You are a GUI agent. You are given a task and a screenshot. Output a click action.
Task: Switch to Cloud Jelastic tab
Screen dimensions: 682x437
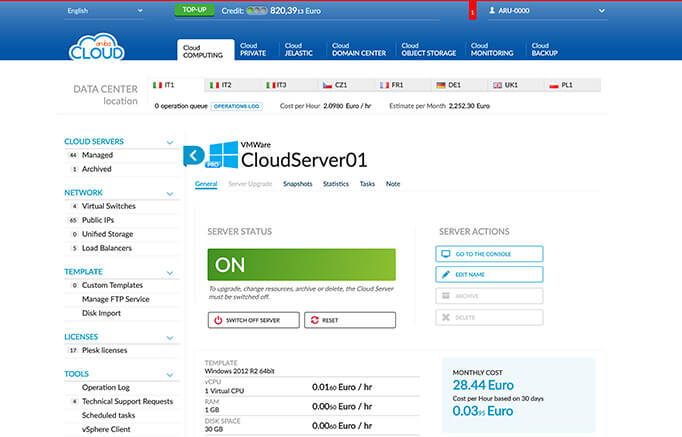pyautogui.click(x=298, y=50)
